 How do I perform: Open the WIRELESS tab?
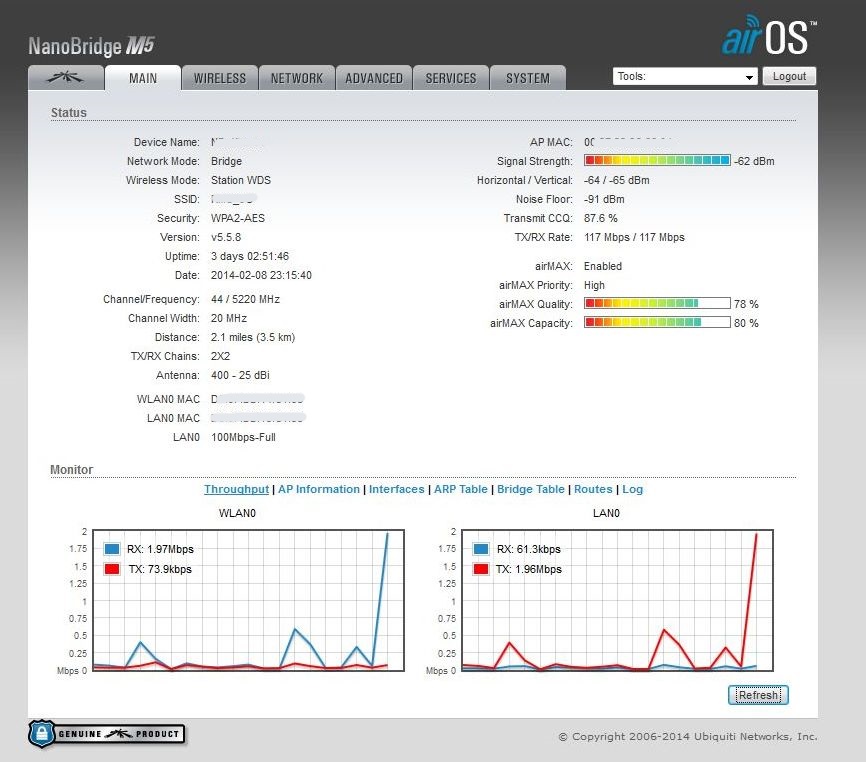(220, 78)
